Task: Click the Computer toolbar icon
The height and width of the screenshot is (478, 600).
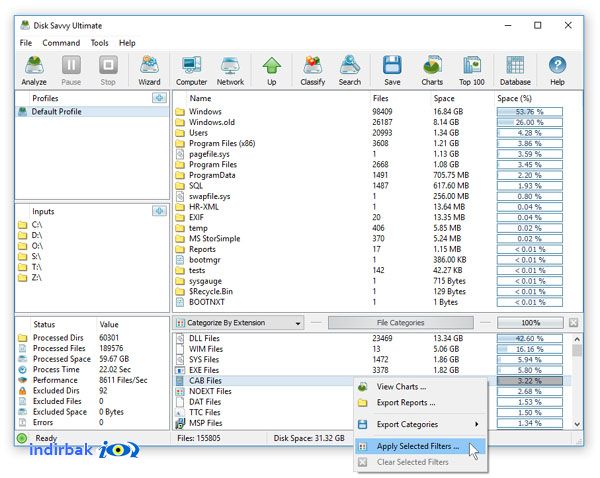Action: click(191, 71)
